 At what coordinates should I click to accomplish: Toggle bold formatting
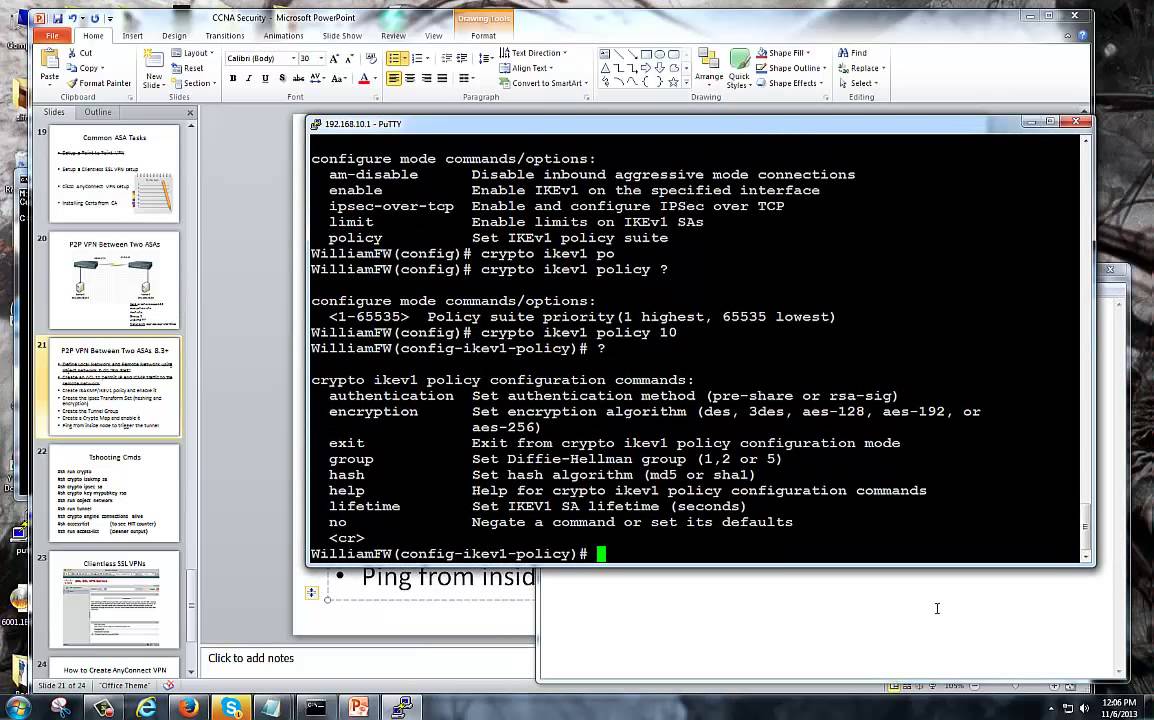pyautogui.click(x=233, y=78)
